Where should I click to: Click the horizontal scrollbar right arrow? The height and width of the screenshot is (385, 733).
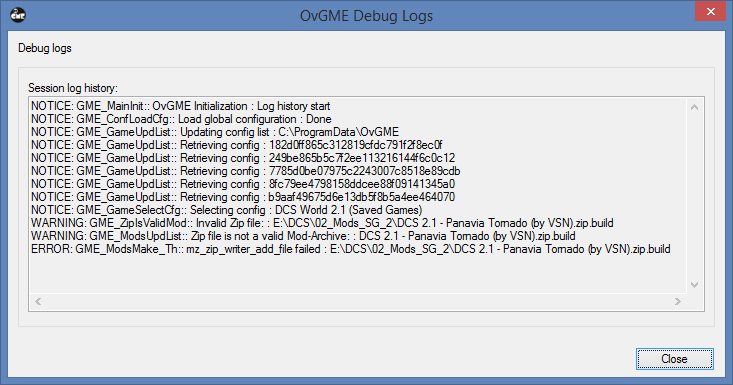(x=678, y=301)
